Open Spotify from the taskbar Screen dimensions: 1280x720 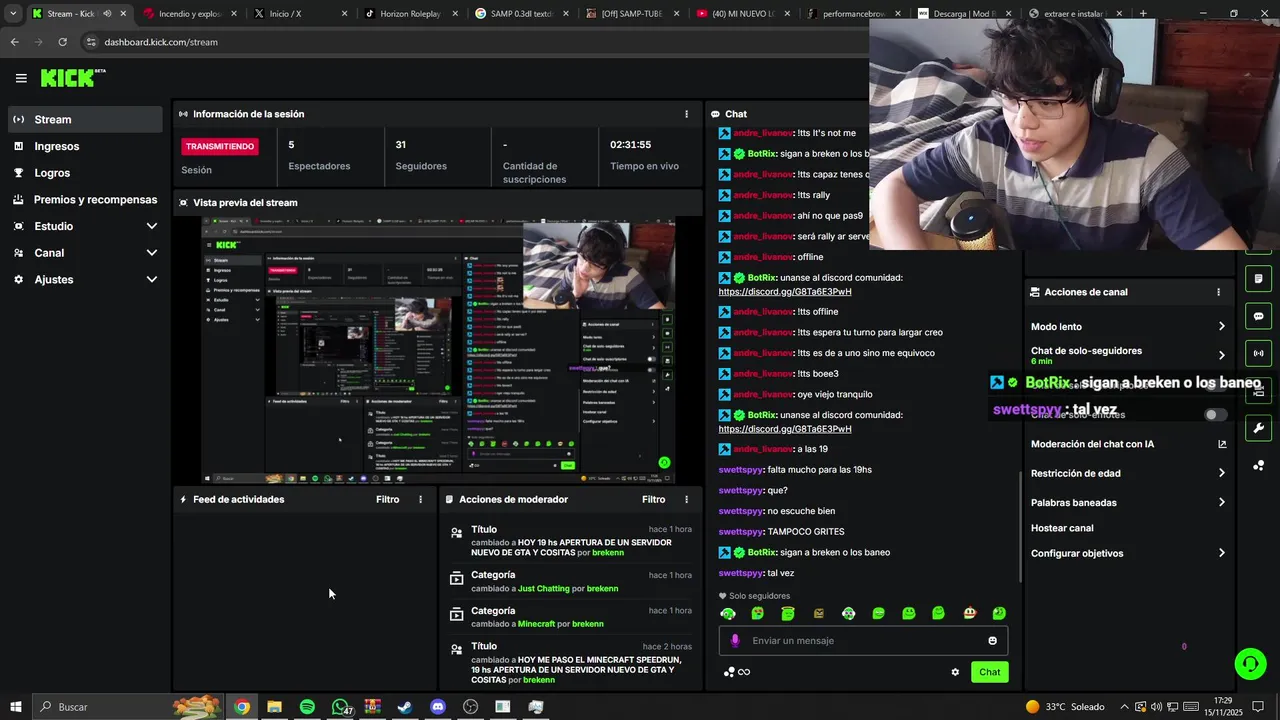pos(307,707)
